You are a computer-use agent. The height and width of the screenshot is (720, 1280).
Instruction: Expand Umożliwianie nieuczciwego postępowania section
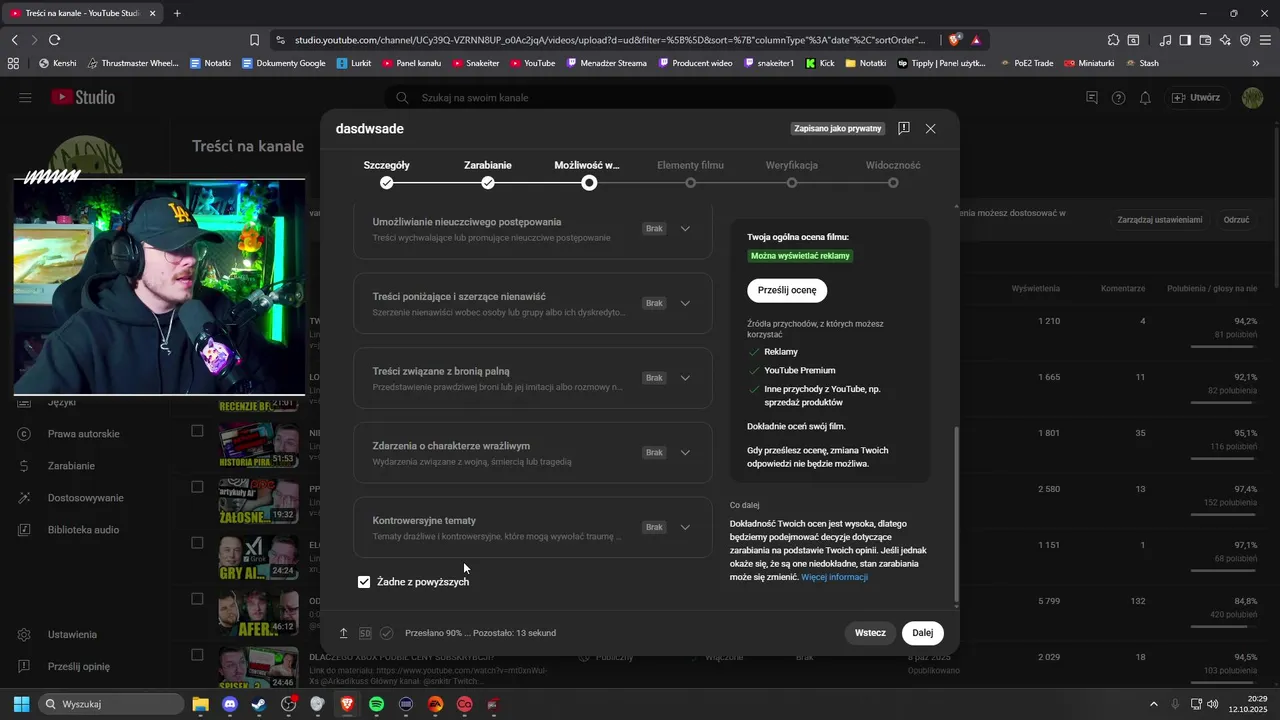tap(685, 229)
